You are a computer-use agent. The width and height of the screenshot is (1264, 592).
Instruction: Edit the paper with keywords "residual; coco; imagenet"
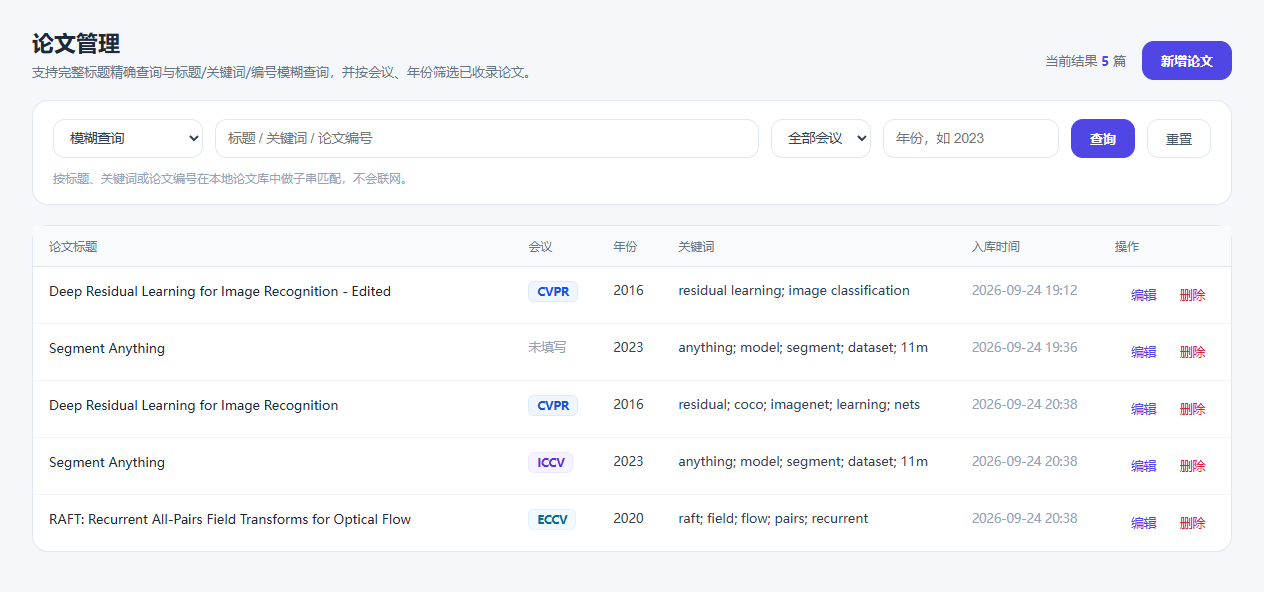pyautogui.click(x=1144, y=409)
